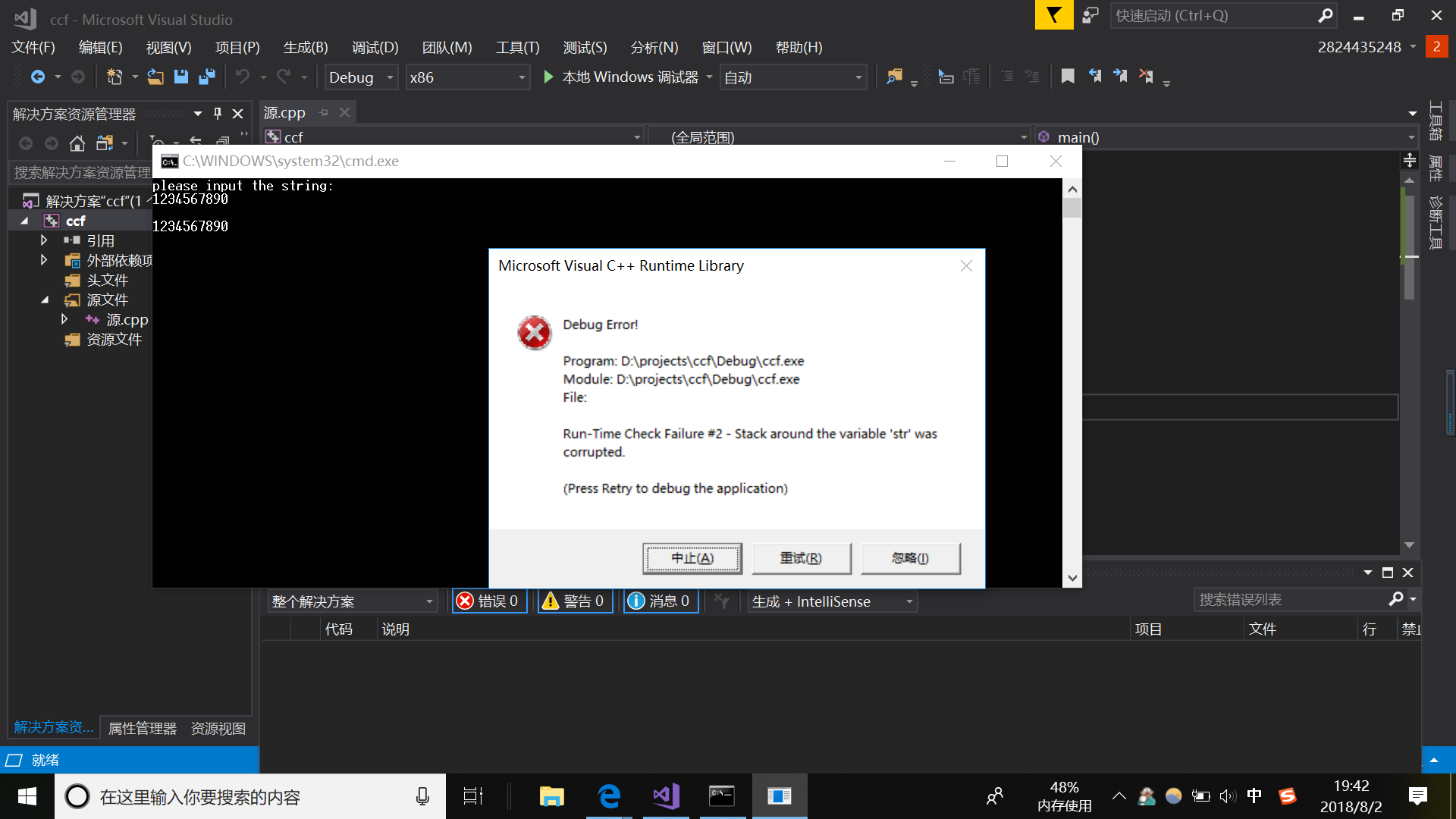
Task: Clear all bookmarks with red X icon
Action: [x=1146, y=77]
